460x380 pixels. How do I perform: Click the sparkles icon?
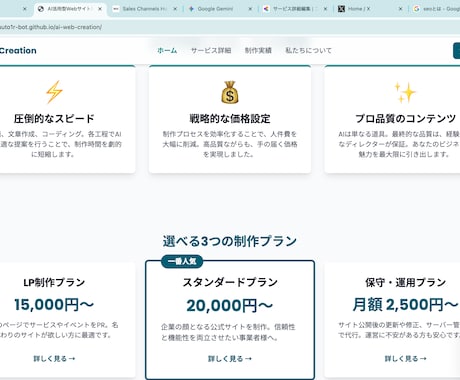[405, 92]
